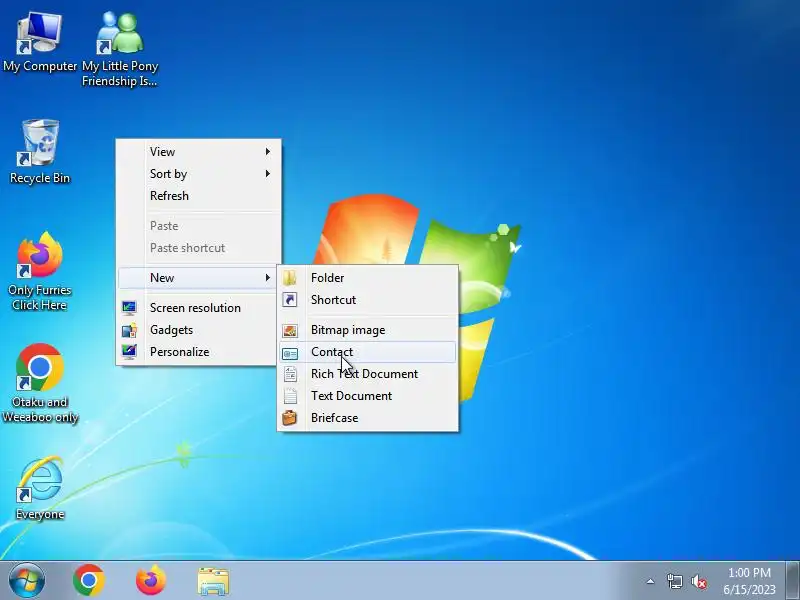The image size is (800, 600).
Task: Open Gadgets from the context menu
Action: 199,330
